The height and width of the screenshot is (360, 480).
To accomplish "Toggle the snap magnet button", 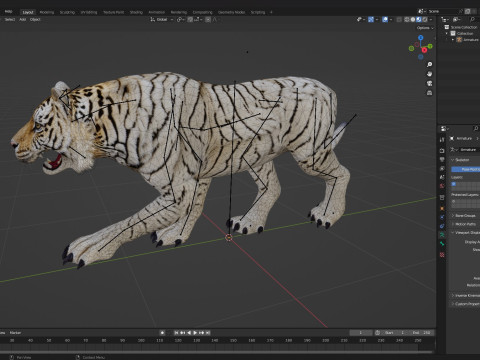I will pyautogui.click(x=190, y=19).
